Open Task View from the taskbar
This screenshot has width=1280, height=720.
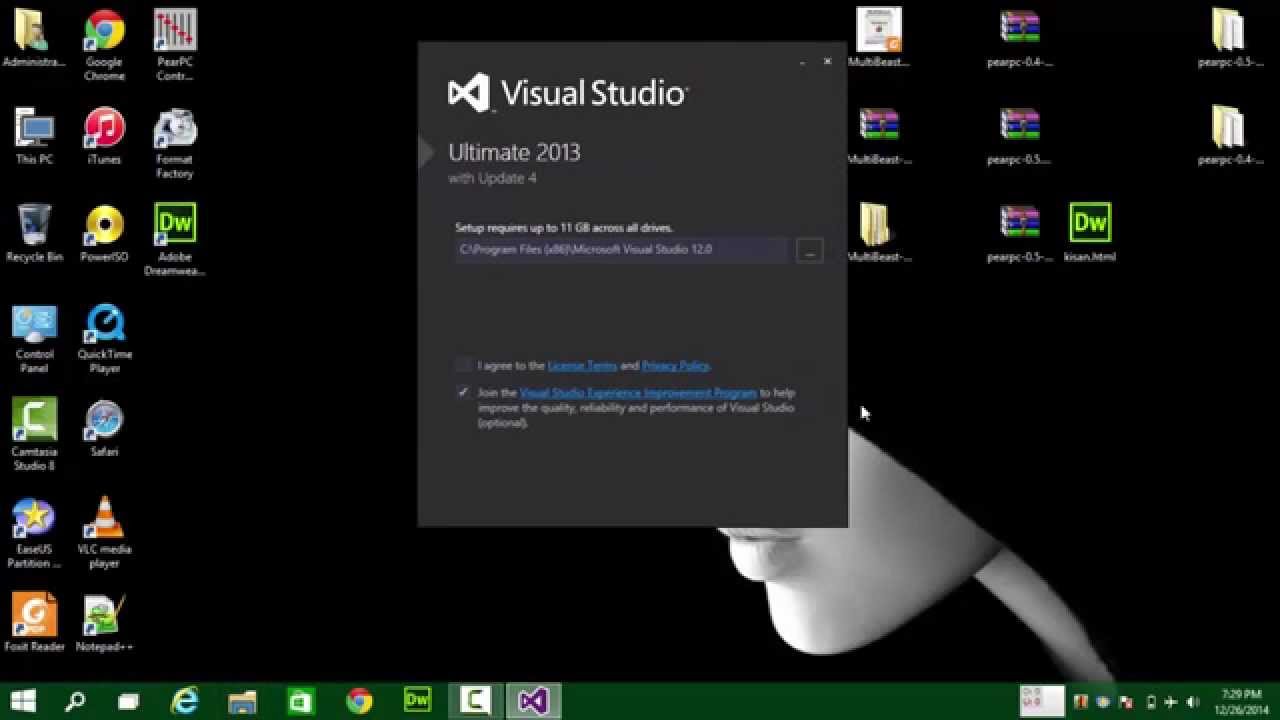click(128, 701)
